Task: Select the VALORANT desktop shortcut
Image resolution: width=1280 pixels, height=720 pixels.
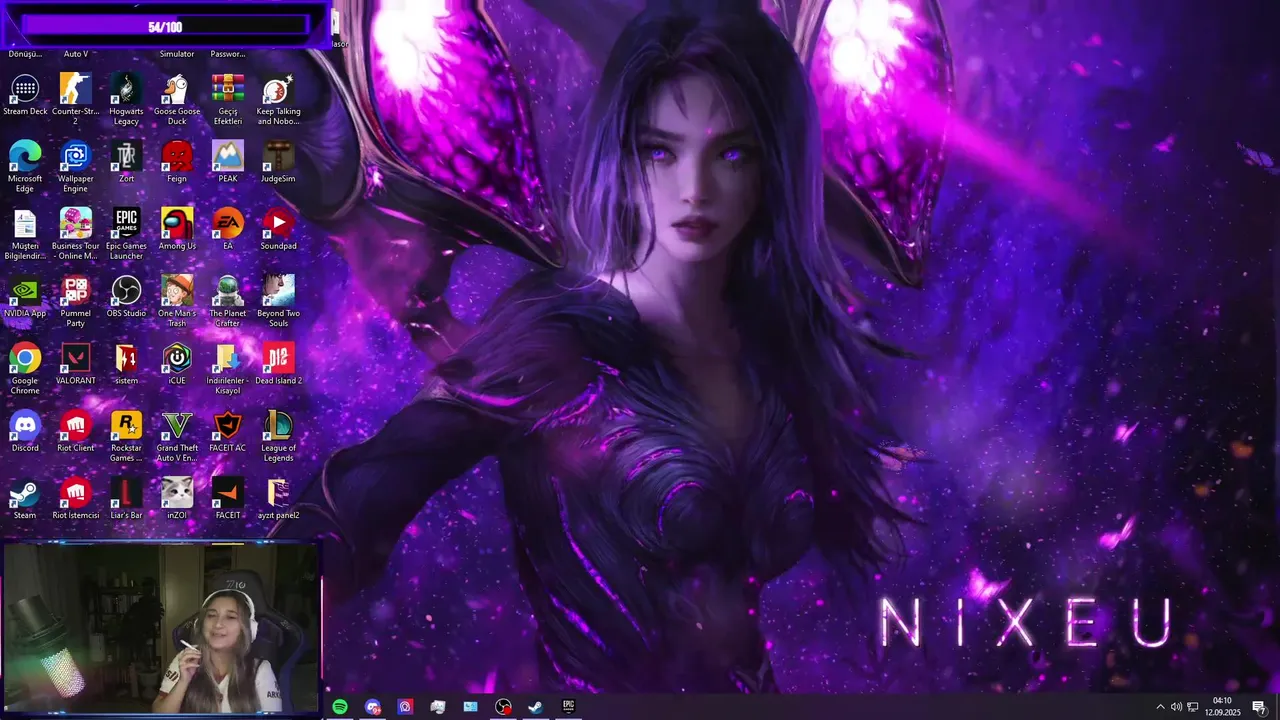Action: pyautogui.click(x=75, y=364)
